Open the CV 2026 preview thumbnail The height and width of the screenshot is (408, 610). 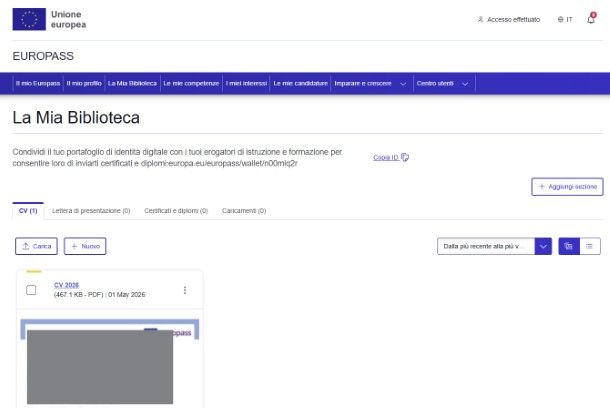(x=110, y=362)
